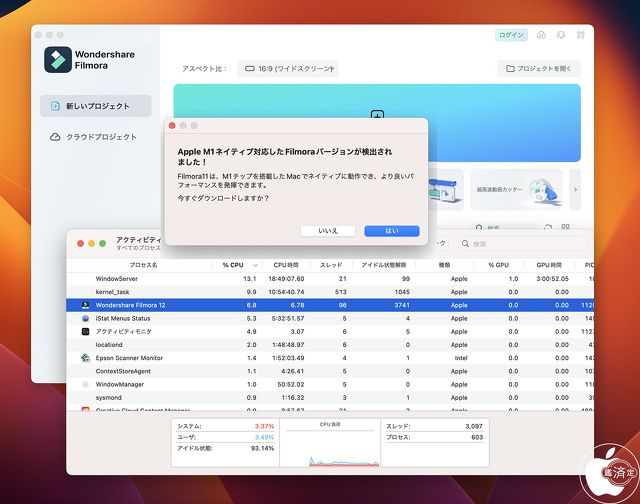Select 新しいプロジェクト in Filmora sidebar
Viewport: 640px width, 504px height.
coord(96,106)
